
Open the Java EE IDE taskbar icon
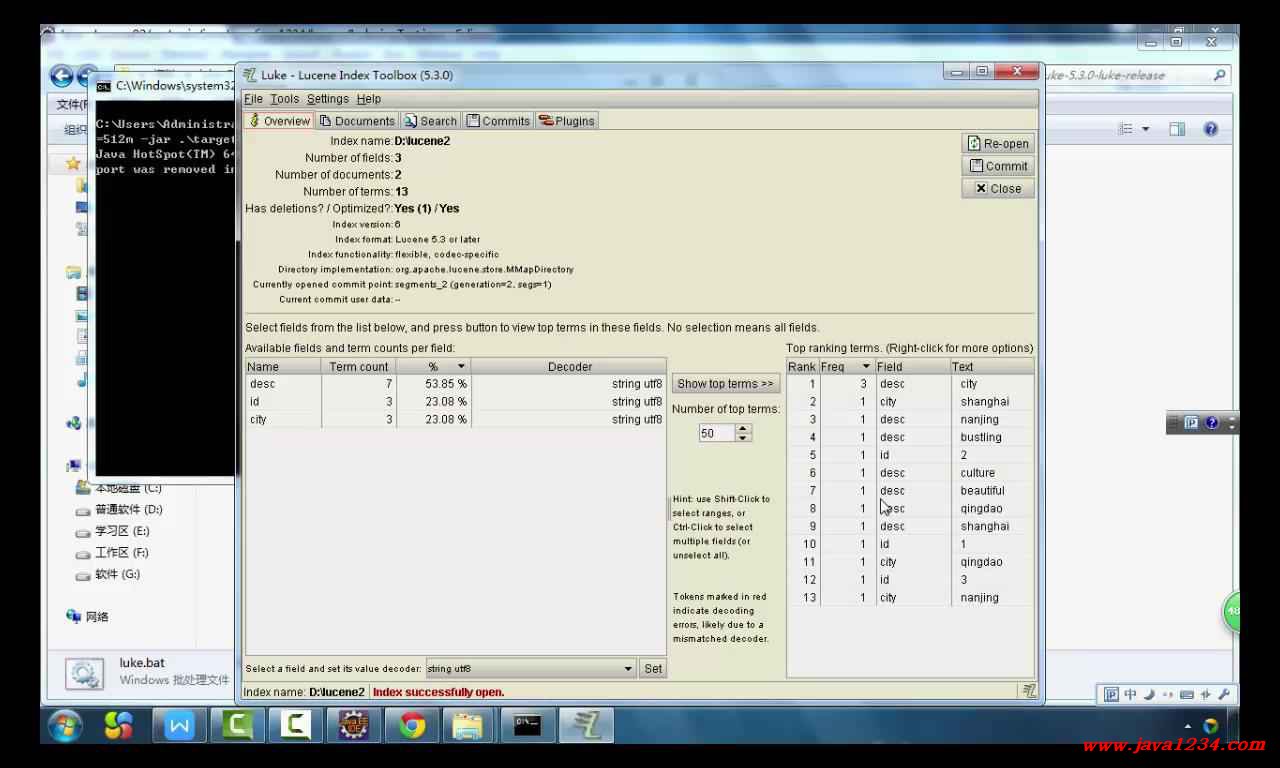353,725
